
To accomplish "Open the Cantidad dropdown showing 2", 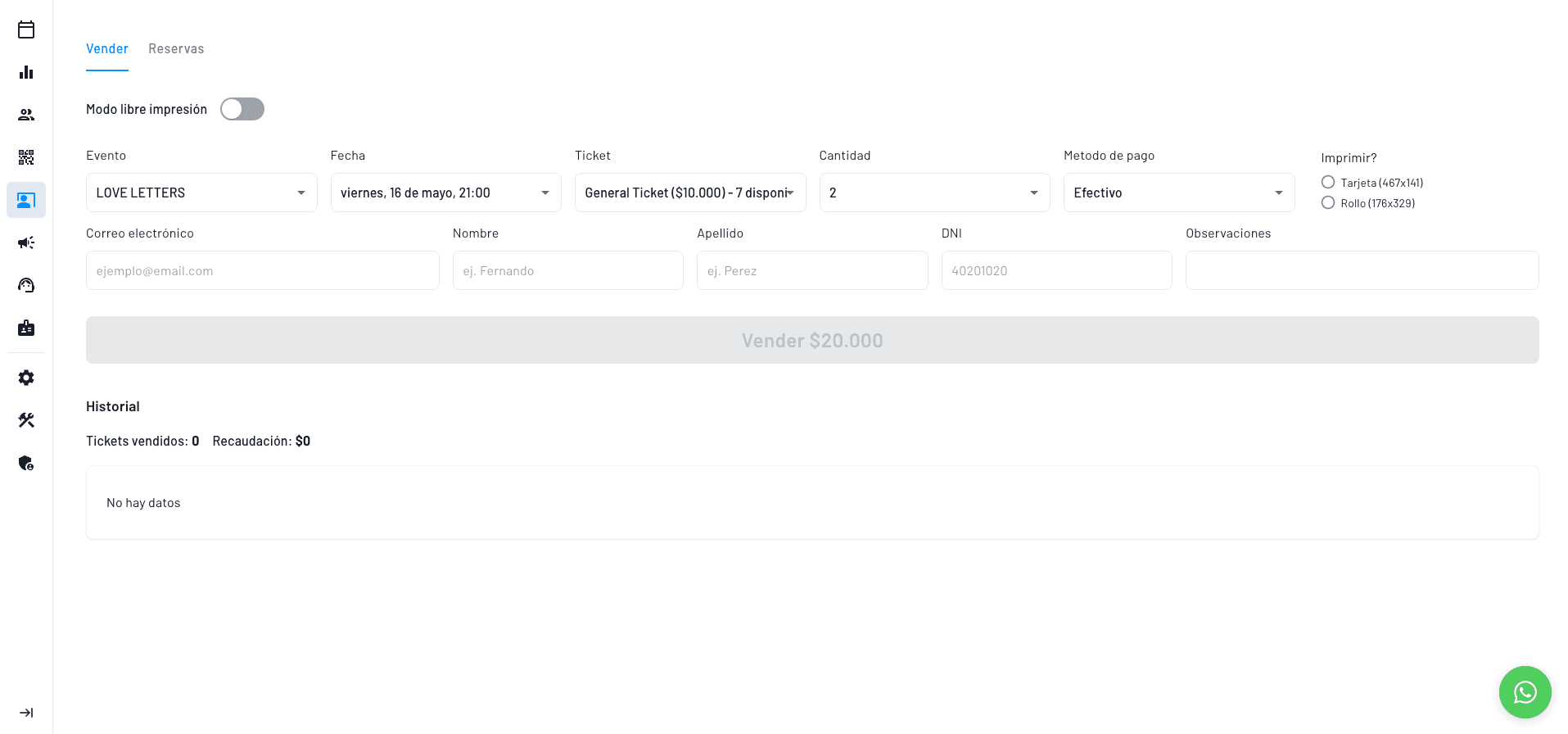I will [935, 193].
